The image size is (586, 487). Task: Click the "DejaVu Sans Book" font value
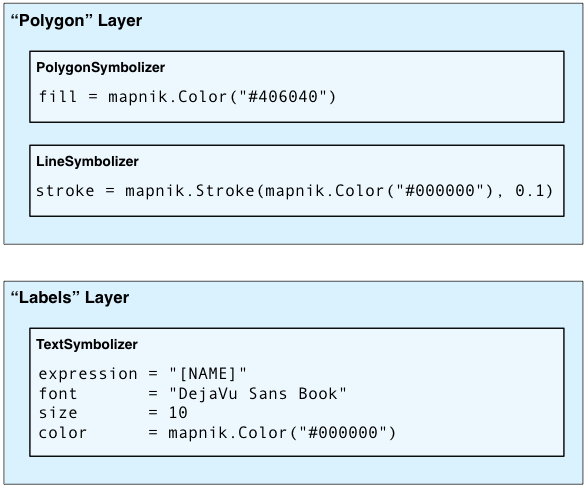click(x=258, y=394)
